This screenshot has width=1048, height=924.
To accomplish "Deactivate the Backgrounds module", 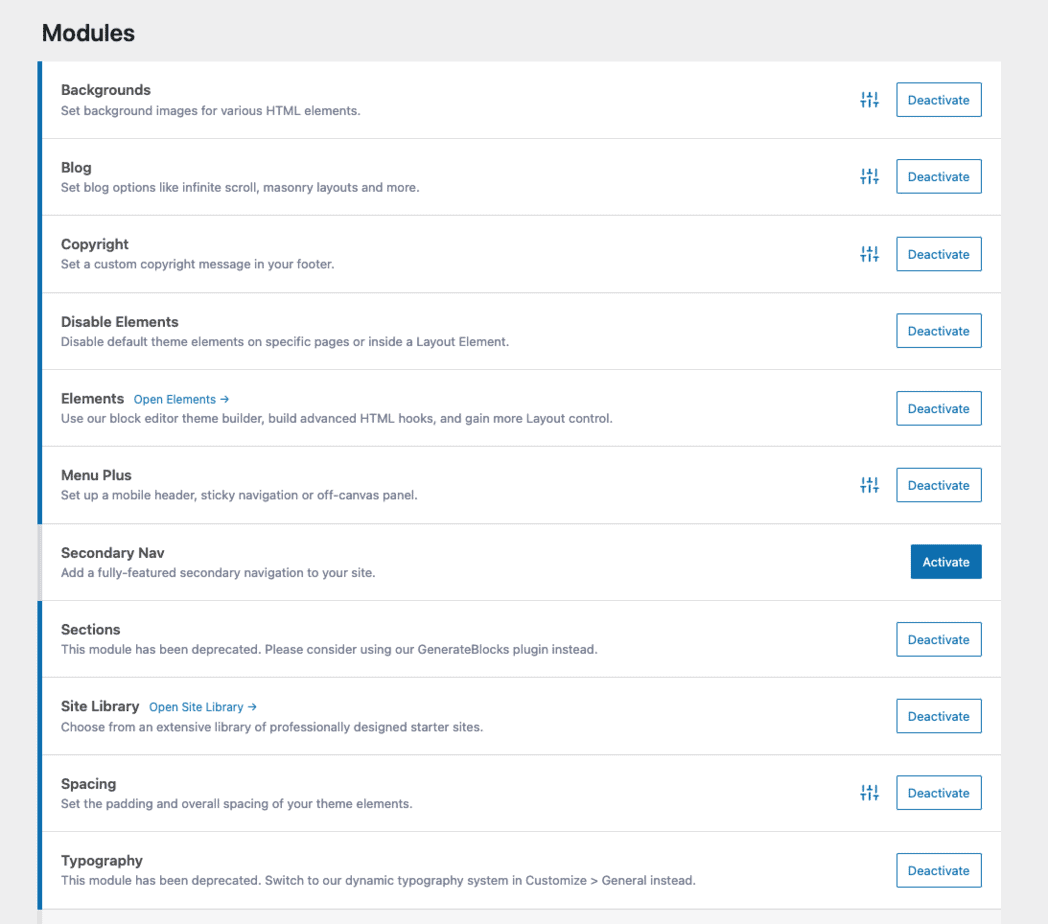I will point(938,99).
